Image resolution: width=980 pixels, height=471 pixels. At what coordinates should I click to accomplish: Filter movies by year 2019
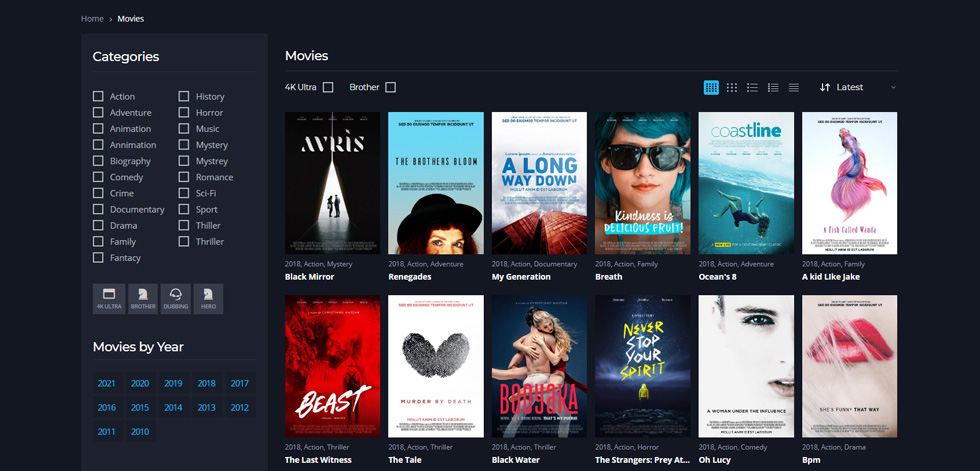tap(173, 384)
